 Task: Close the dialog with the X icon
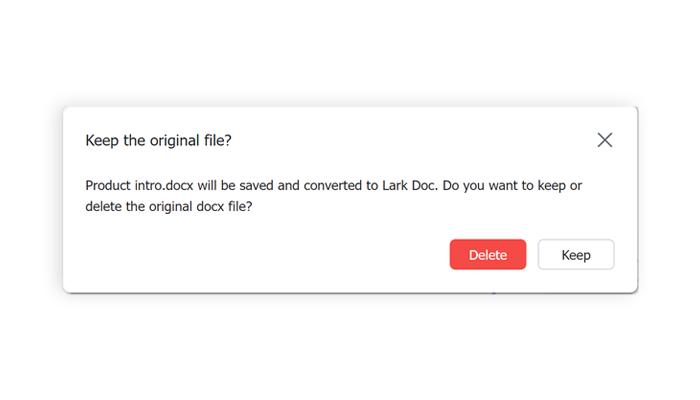[604, 140]
